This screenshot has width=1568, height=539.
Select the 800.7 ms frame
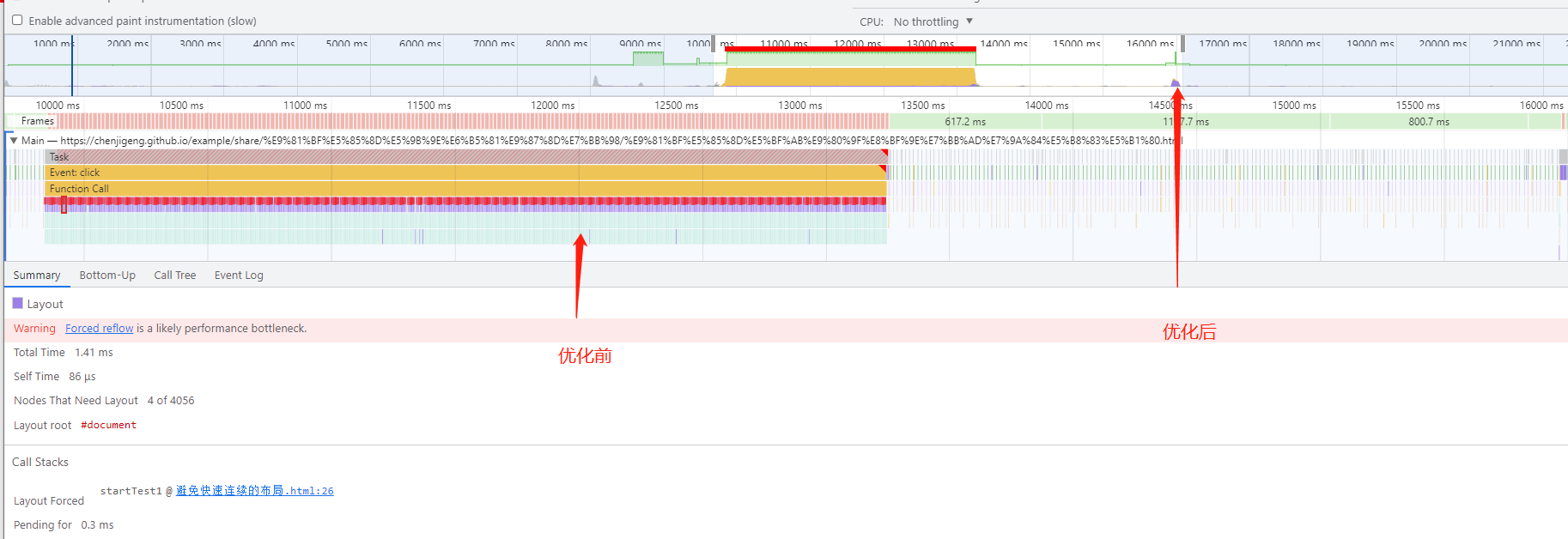[1429, 122]
